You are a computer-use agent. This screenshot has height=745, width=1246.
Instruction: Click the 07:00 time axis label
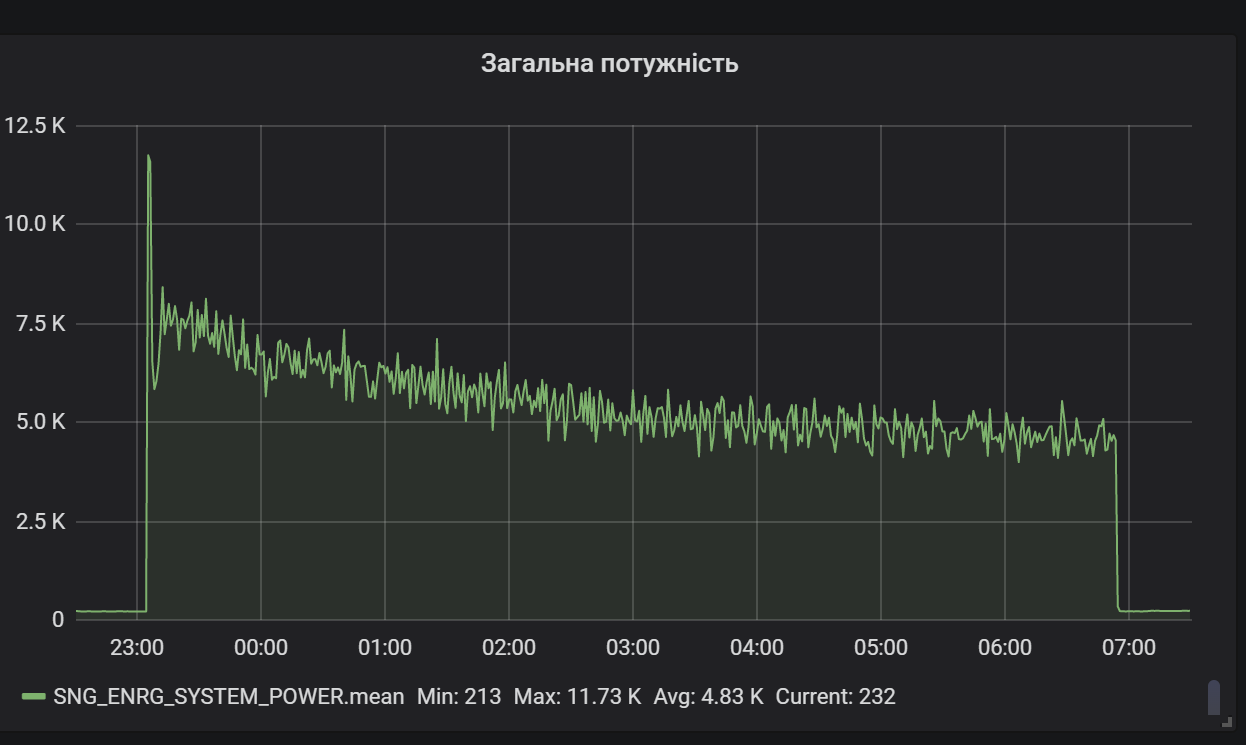tap(1129, 647)
